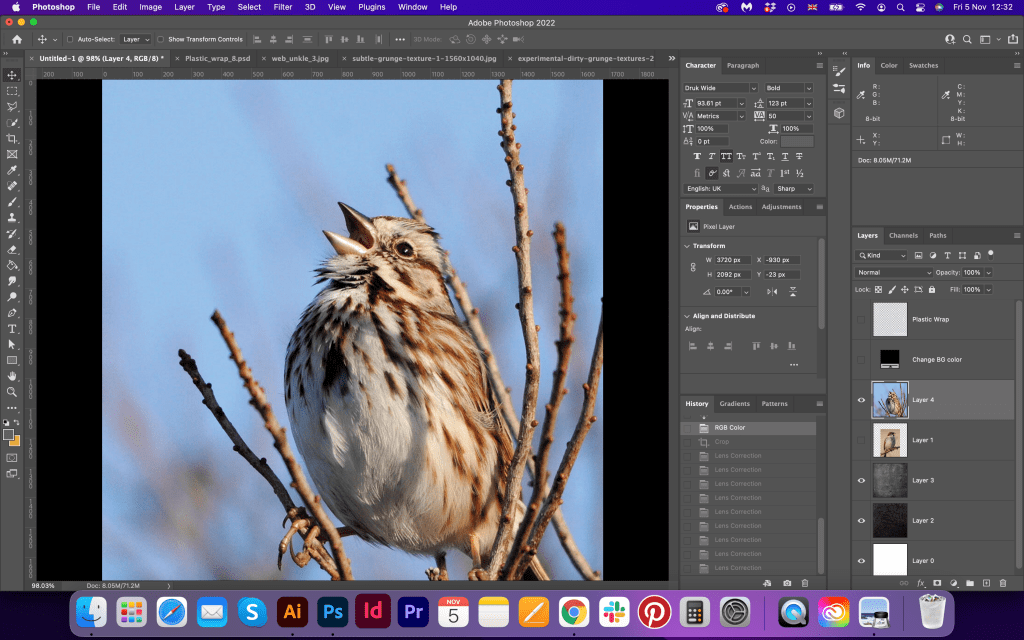
Task: Select the Lasso tool
Action: point(12,107)
